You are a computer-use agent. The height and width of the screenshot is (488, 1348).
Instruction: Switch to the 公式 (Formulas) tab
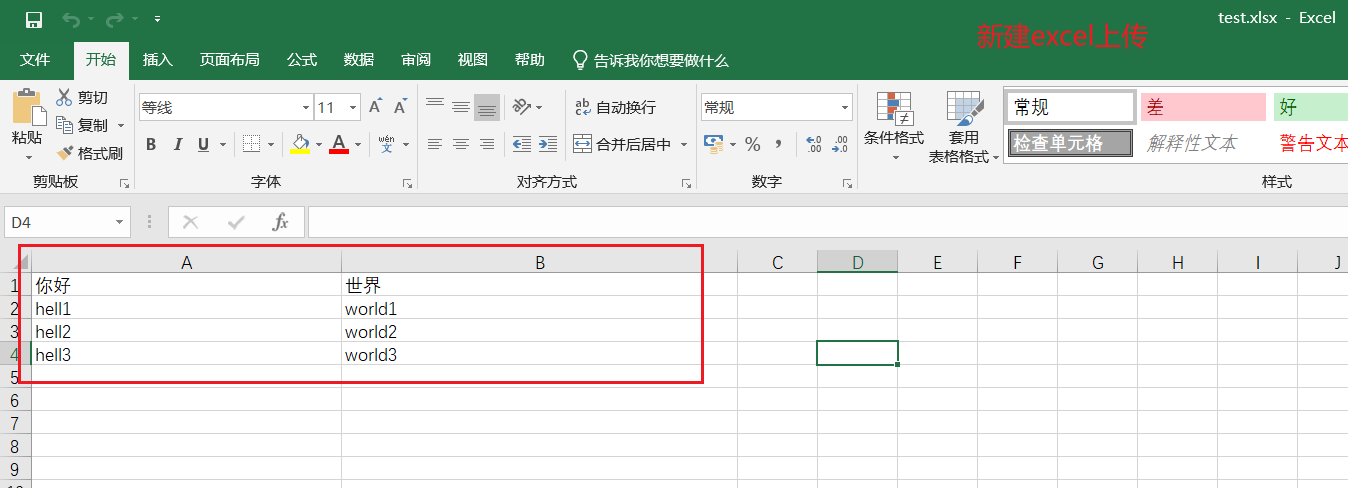click(302, 60)
